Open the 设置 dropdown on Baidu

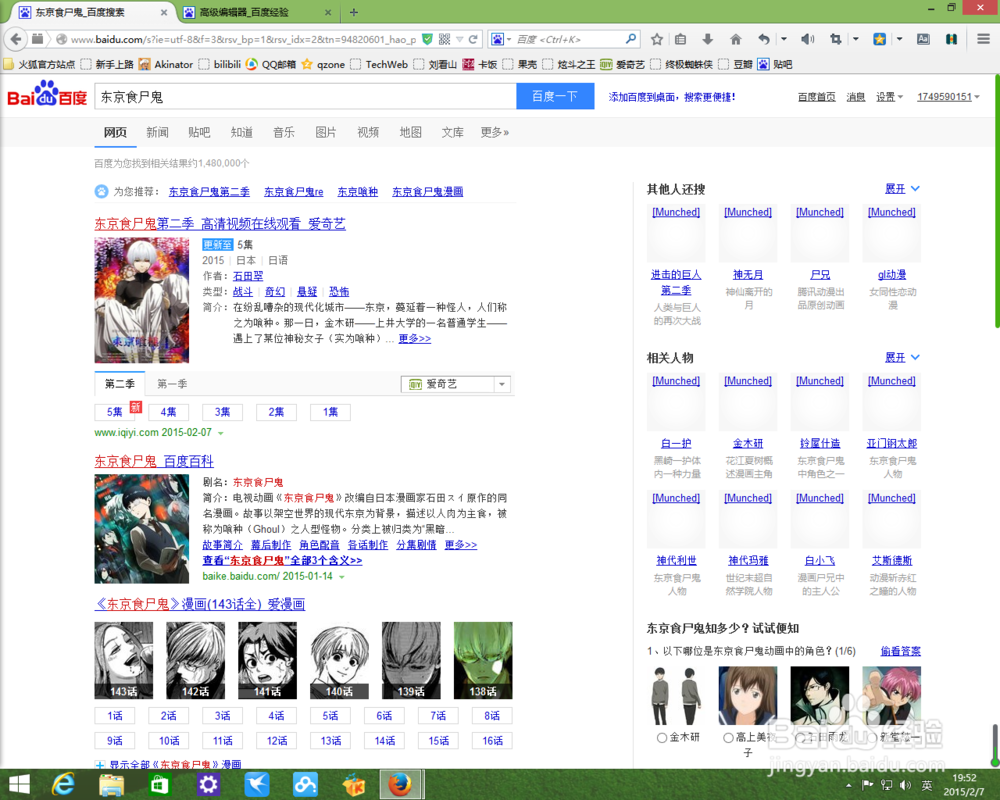click(889, 97)
